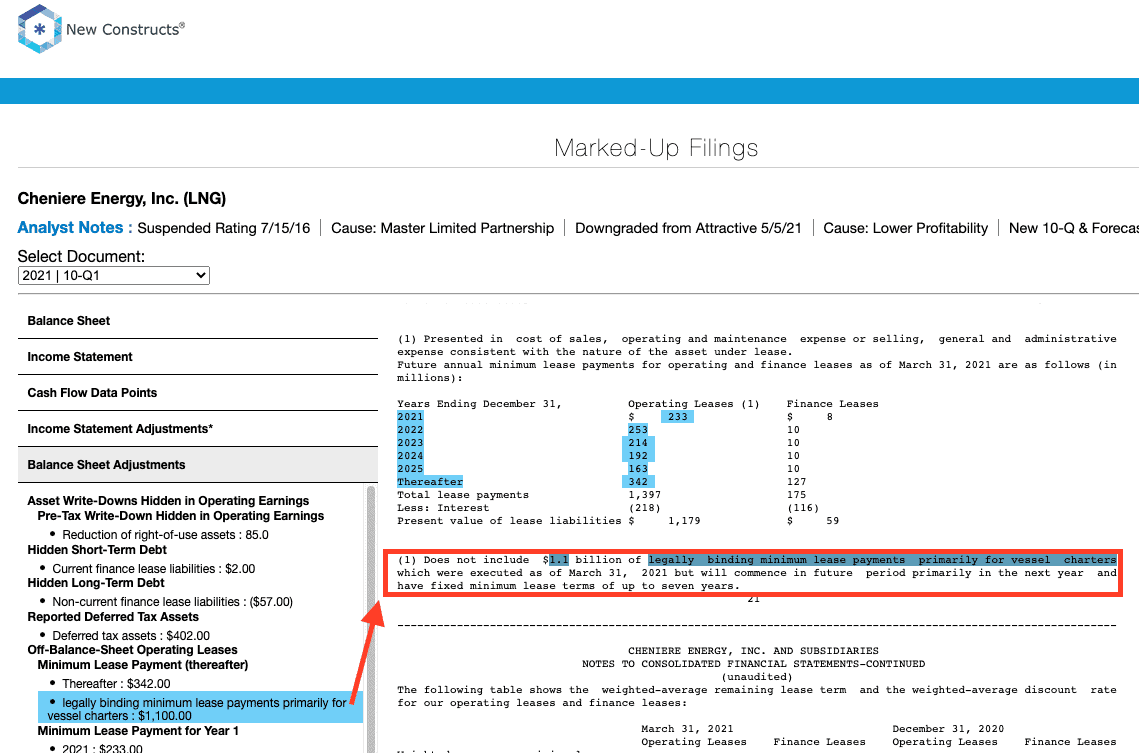Click the Marked-Up Filings title
The width and height of the screenshot is (1139, 753).
click(x=656, y=147)
